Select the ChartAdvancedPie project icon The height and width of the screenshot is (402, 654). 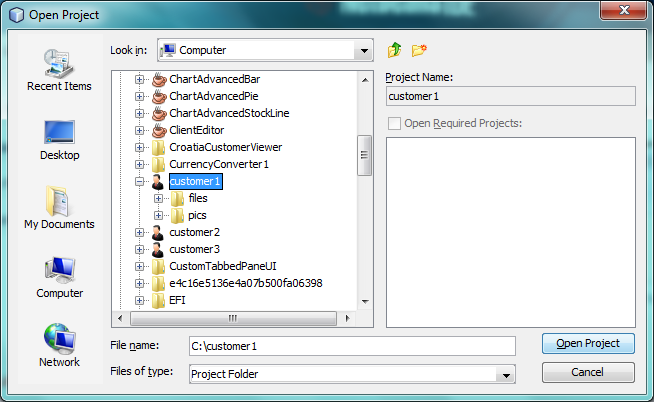(158, 96)
